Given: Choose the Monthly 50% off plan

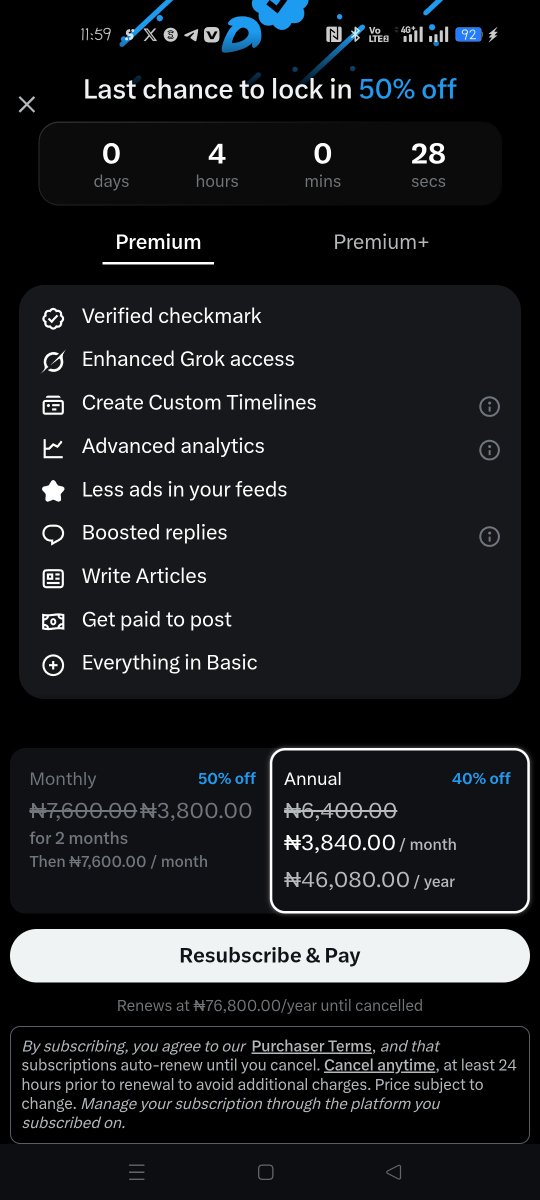Looking at the screenshot, I should click(140, 831).
